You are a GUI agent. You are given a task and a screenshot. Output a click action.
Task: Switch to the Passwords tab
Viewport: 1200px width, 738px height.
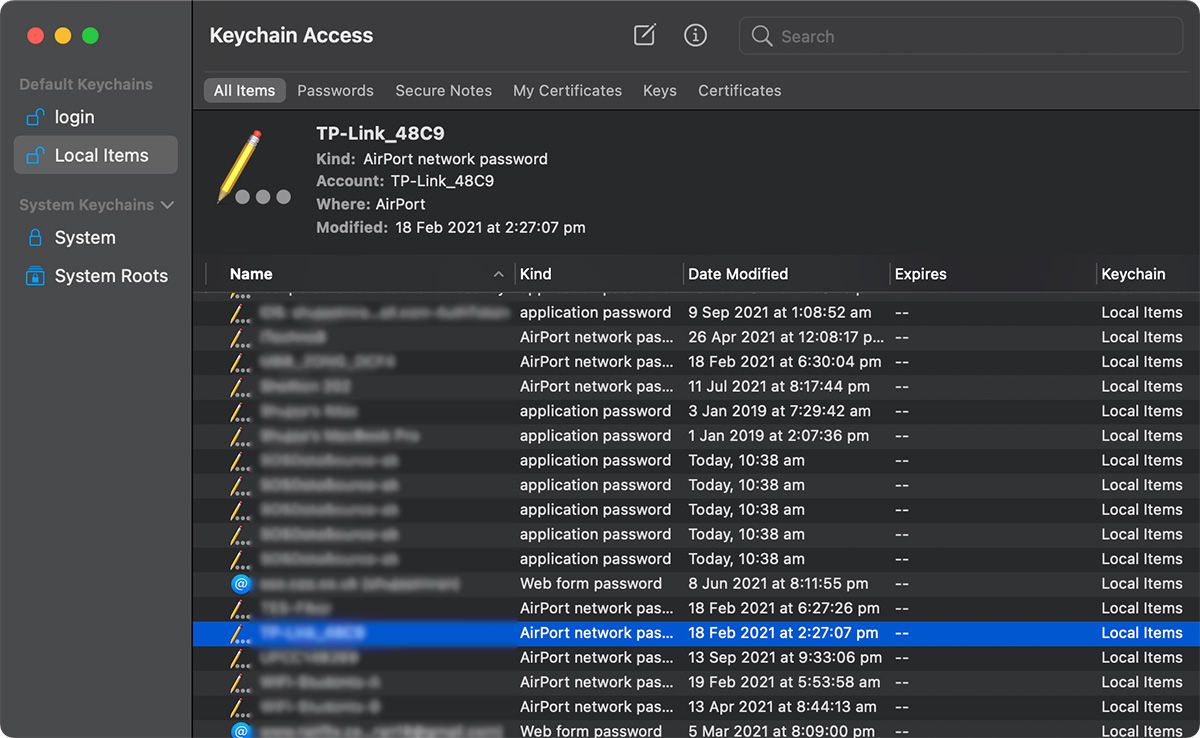pos(335,91)
